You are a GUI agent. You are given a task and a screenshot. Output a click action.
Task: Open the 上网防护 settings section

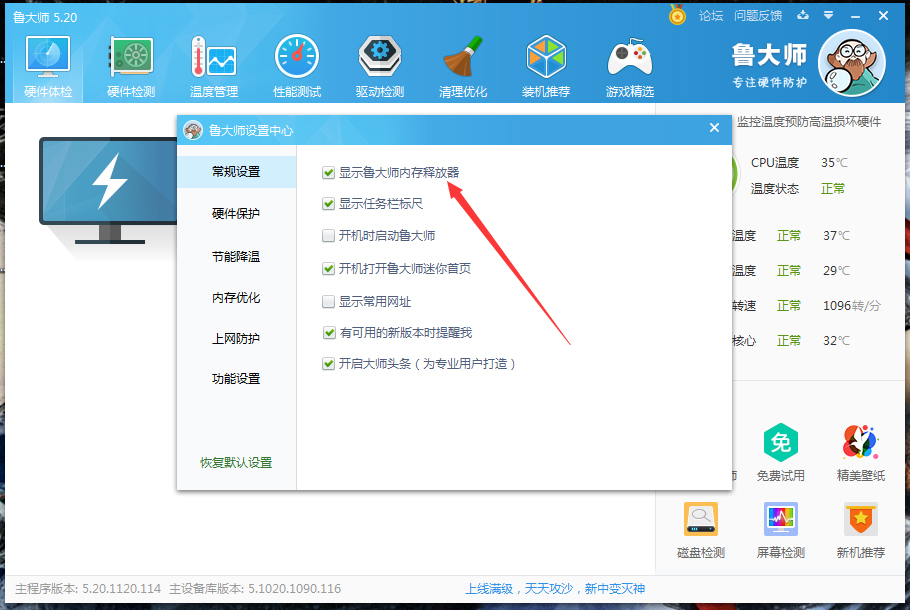(234, 338)
